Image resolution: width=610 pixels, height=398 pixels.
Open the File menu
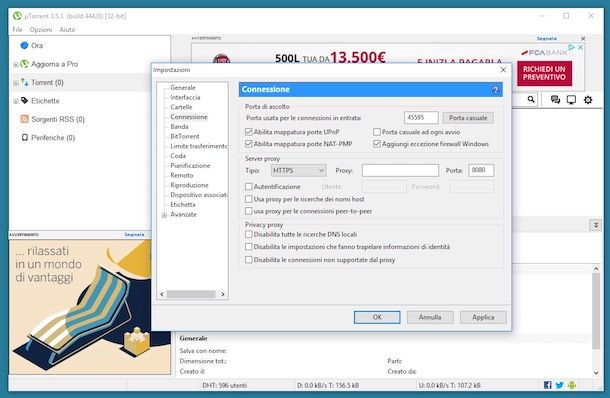[17, 30]
